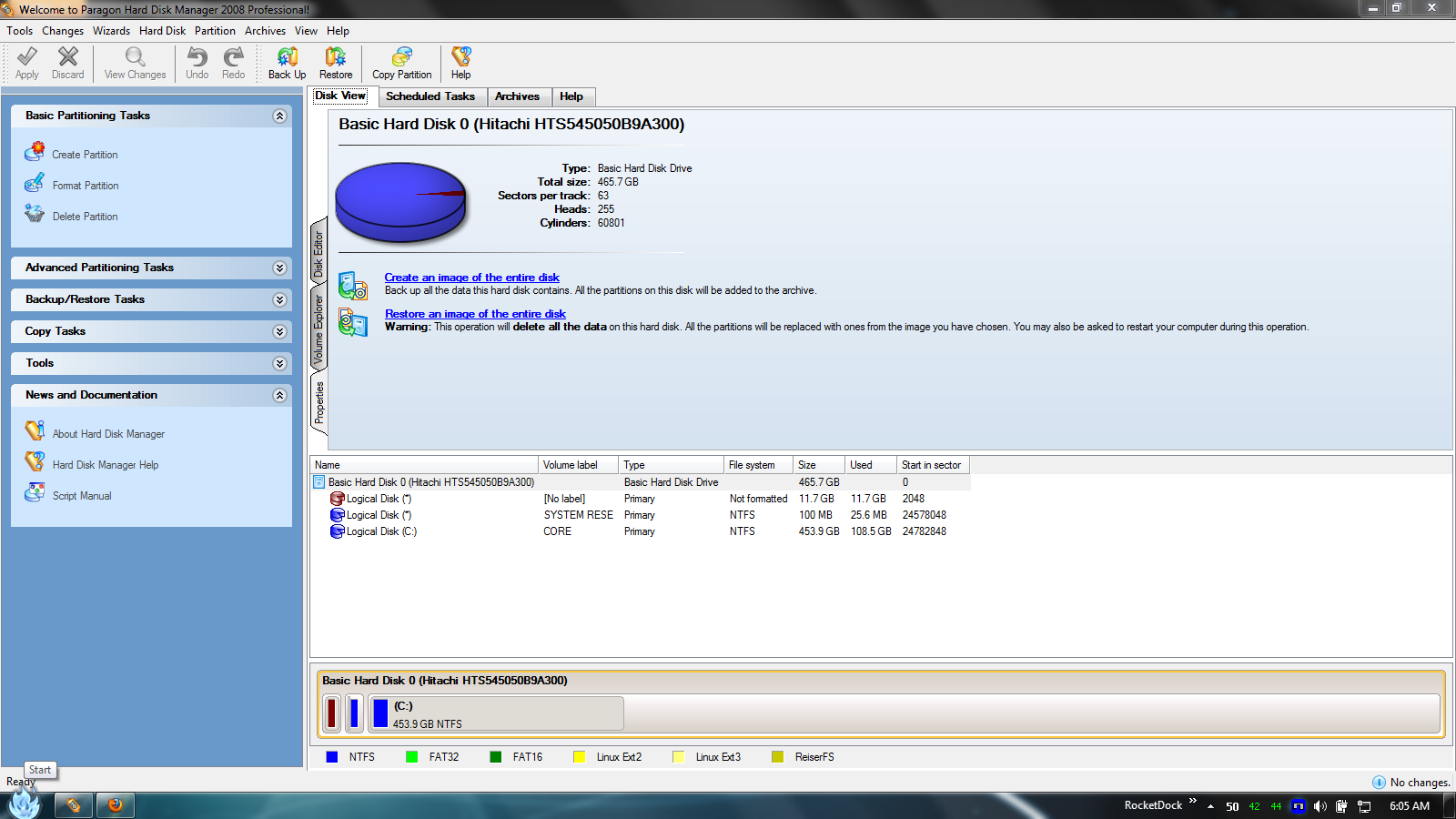This screenshot has height=819, width=1456.
Task: Open the Hard Disk menu
Action: [162, 31]
